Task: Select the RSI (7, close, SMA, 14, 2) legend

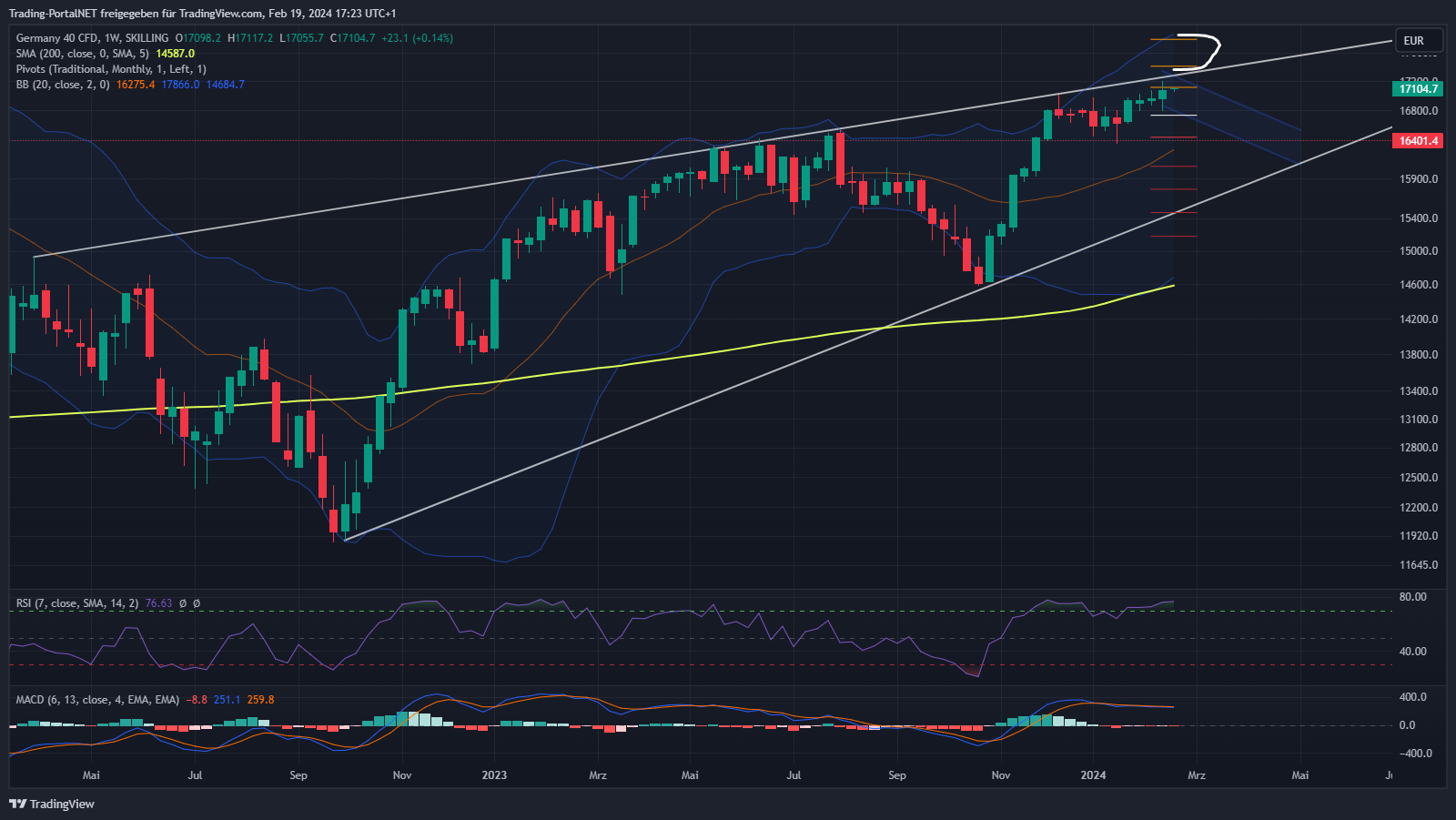Action: point(77,603)
